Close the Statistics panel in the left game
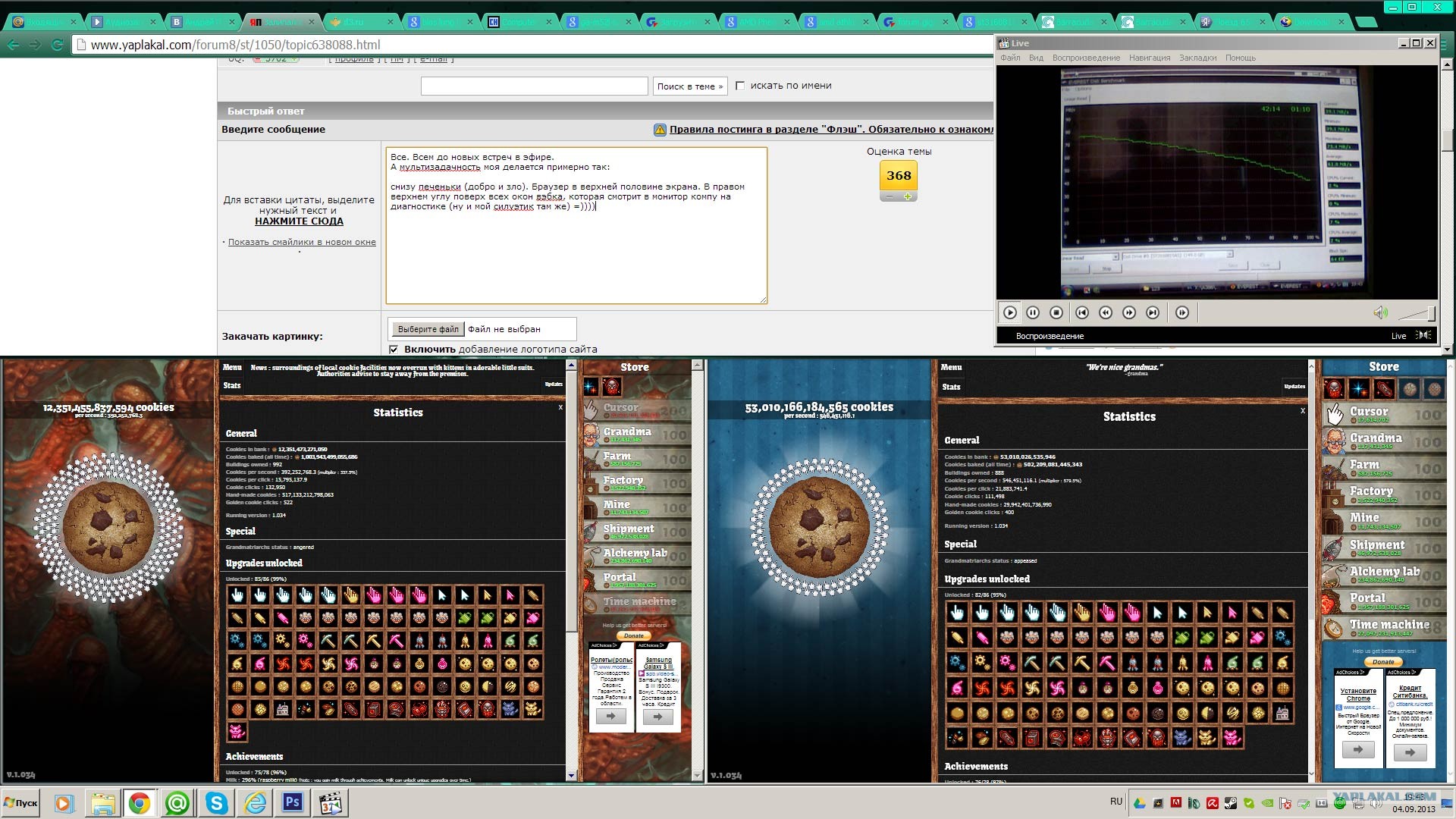 pos(560,408)
